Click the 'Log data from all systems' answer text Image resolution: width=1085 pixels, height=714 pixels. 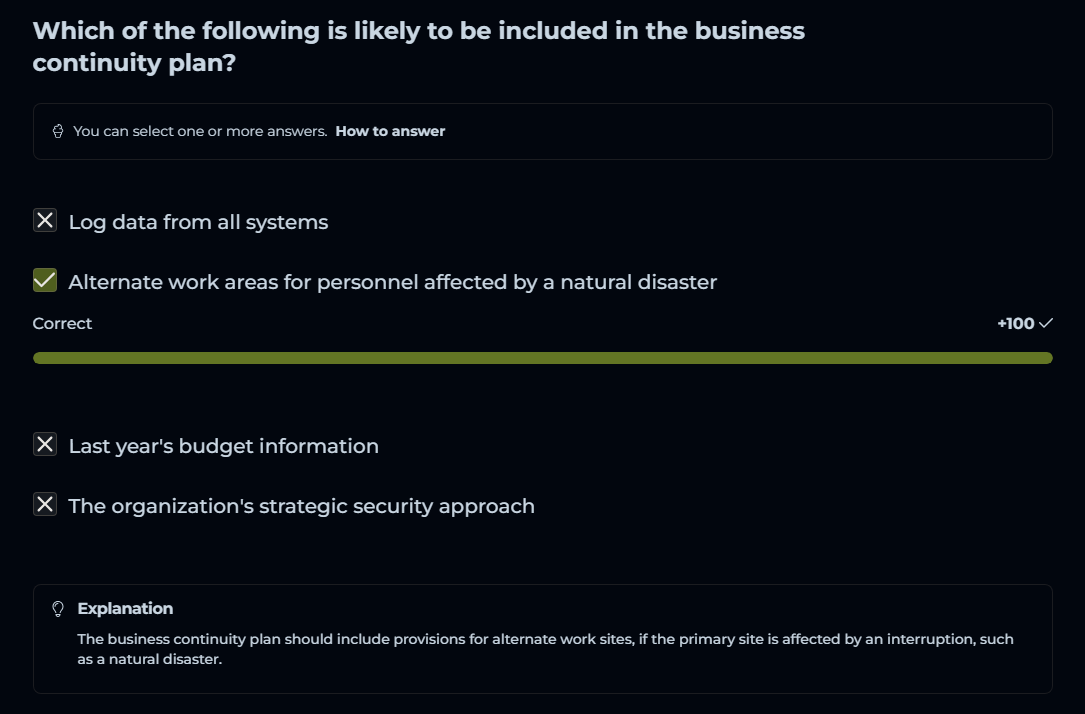[198, 222]
